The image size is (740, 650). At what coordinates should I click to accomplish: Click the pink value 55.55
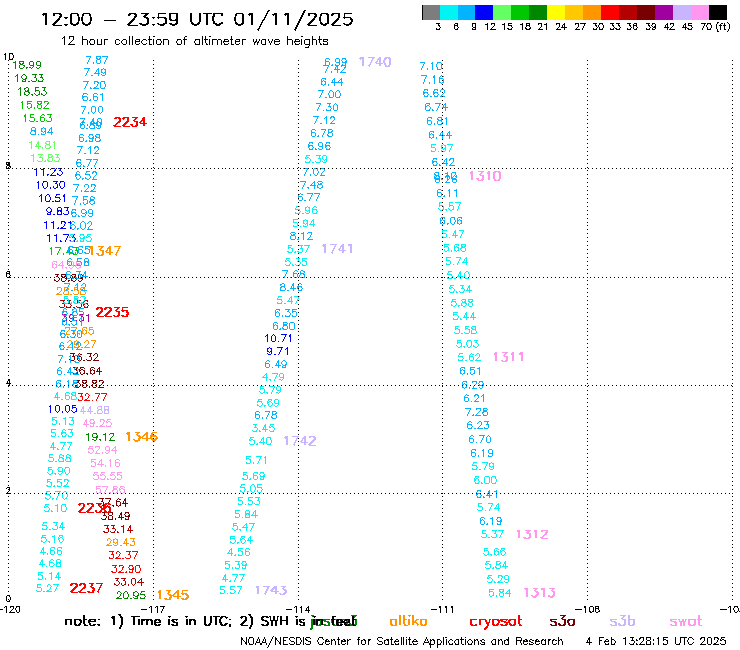pos(108,476)
